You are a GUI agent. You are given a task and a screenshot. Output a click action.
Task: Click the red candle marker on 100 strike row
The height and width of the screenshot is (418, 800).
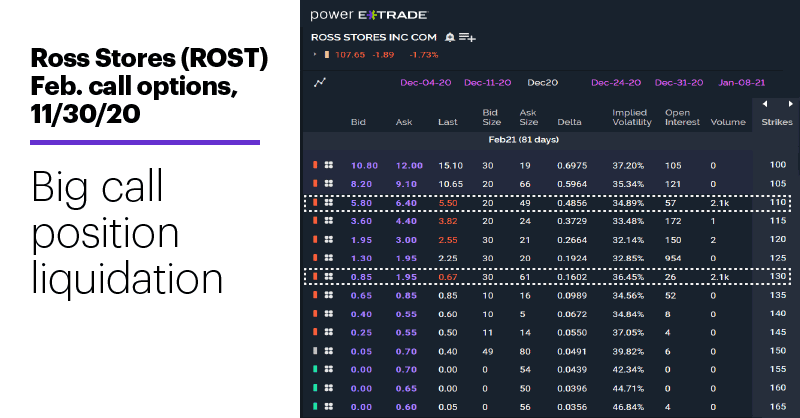click(315, 165)
